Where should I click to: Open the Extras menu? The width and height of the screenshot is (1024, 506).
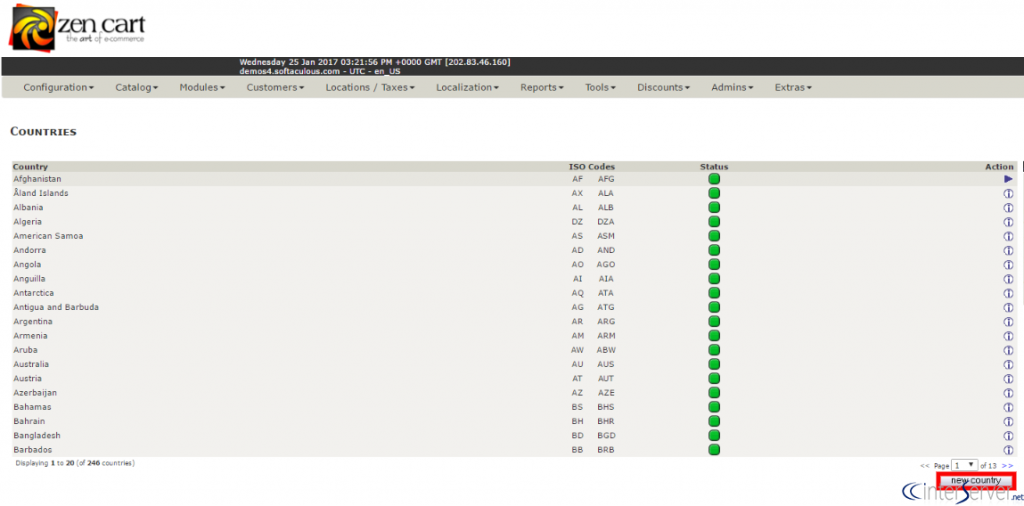pos(793,87)
